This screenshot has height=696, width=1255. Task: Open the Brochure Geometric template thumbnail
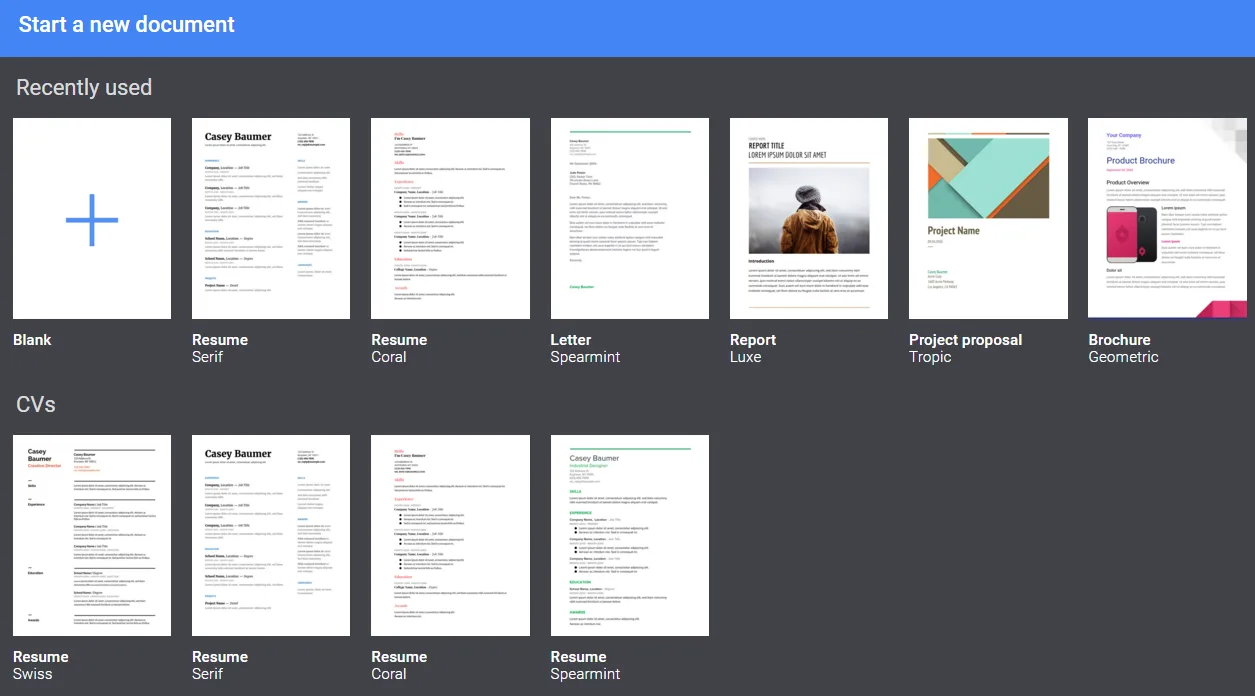pos(1168,218)
